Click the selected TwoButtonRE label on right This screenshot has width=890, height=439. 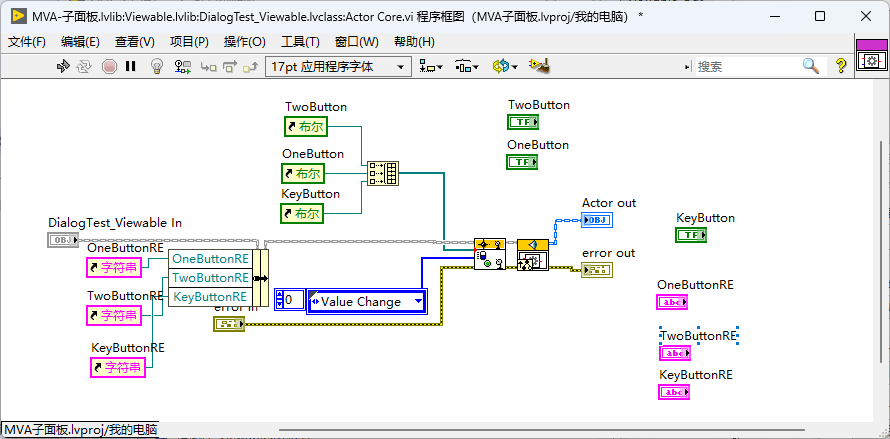pyautogui.click(x=698, y=336)
